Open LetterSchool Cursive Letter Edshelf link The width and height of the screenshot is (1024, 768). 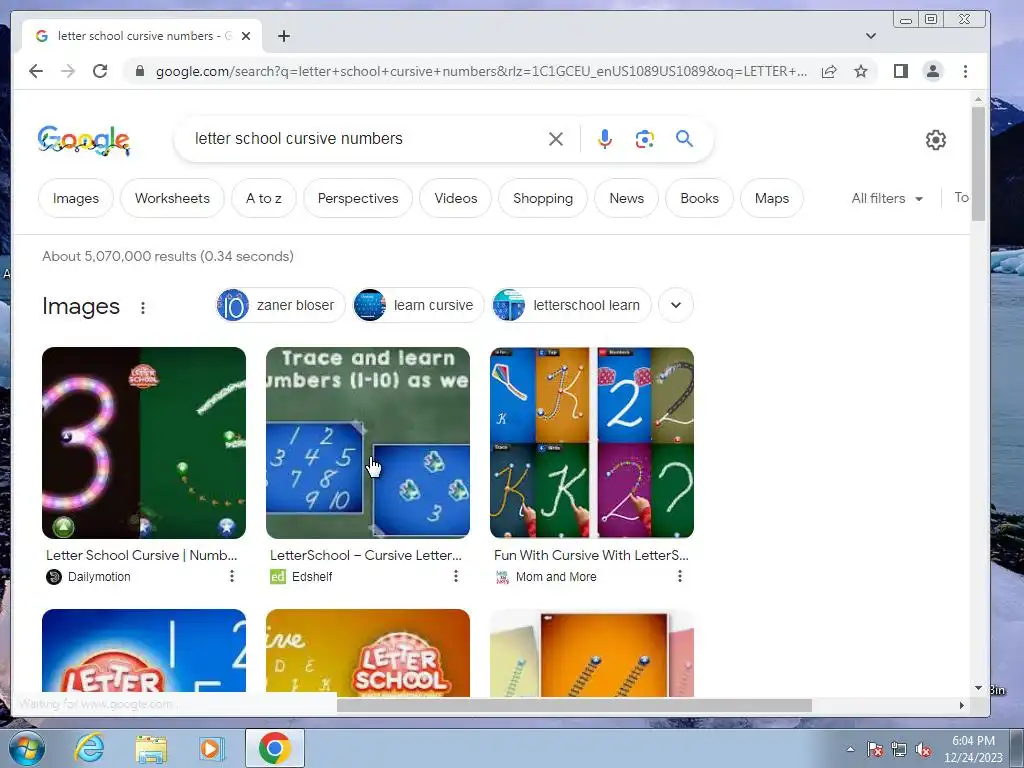coord(366,555)
